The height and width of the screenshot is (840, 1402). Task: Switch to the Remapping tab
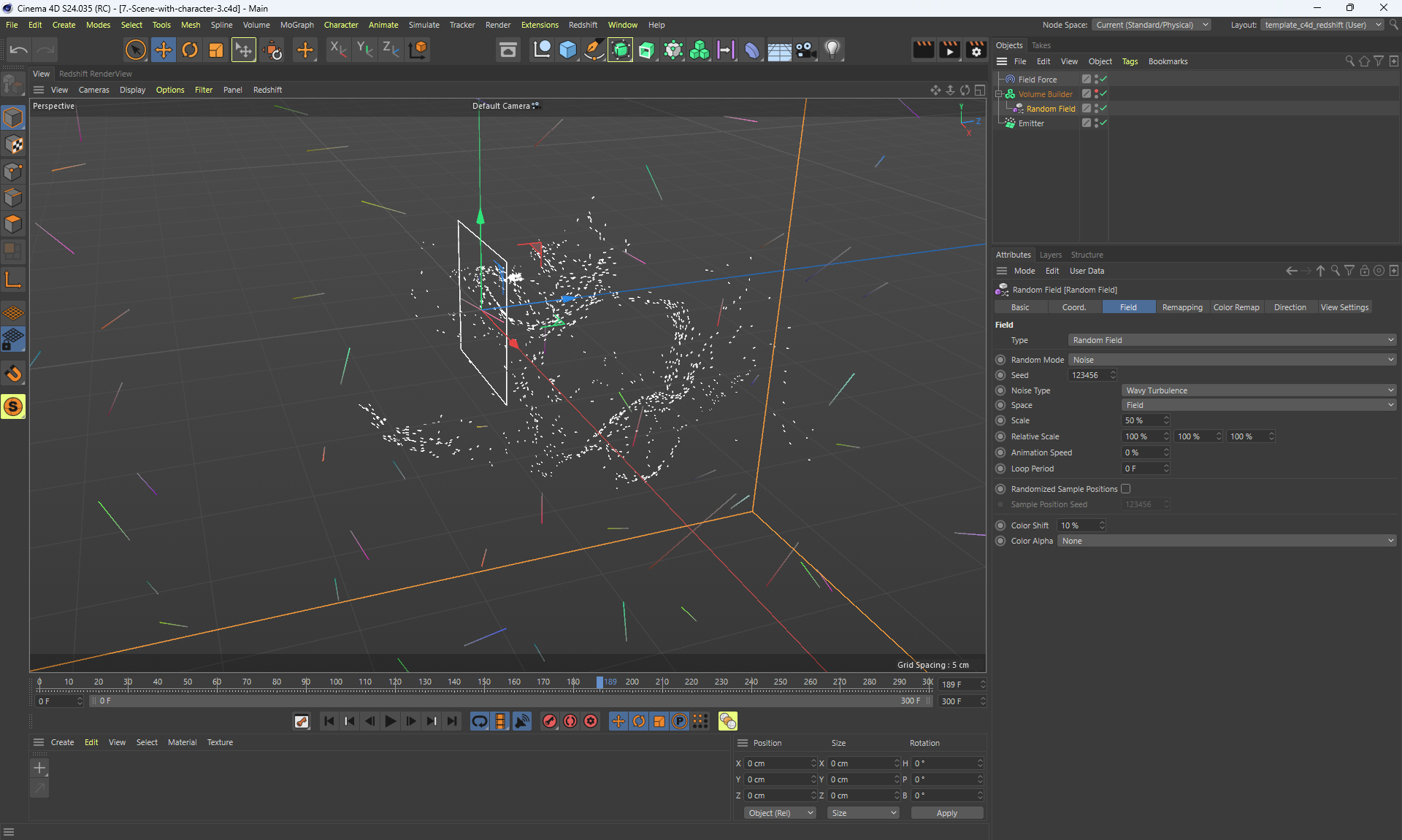click(1181, 307)
